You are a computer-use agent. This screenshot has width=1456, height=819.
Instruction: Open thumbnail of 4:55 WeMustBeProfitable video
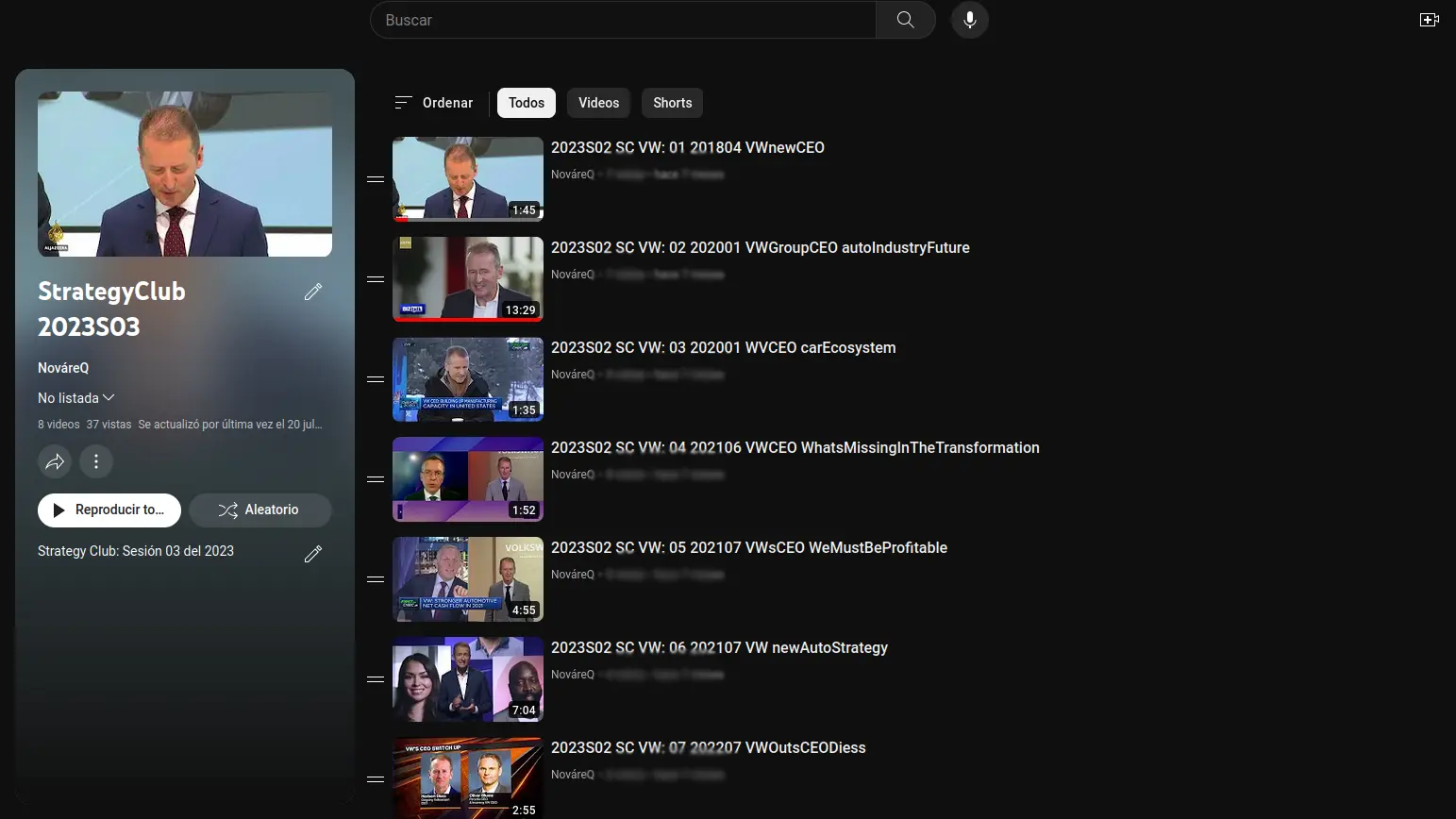[x=468, y=579]
